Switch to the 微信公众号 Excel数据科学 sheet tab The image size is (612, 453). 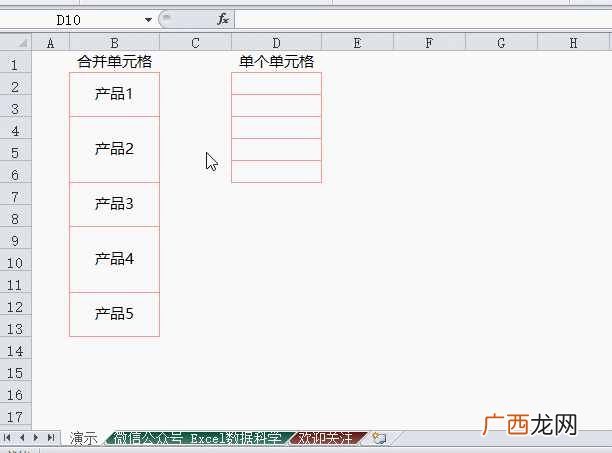tap(199, 438)
